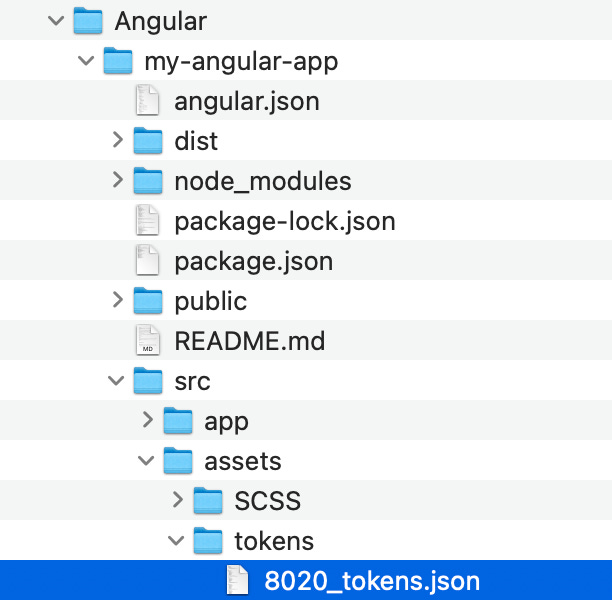Select the highlighted '8020_tokens.json' file name

[372, 582]
